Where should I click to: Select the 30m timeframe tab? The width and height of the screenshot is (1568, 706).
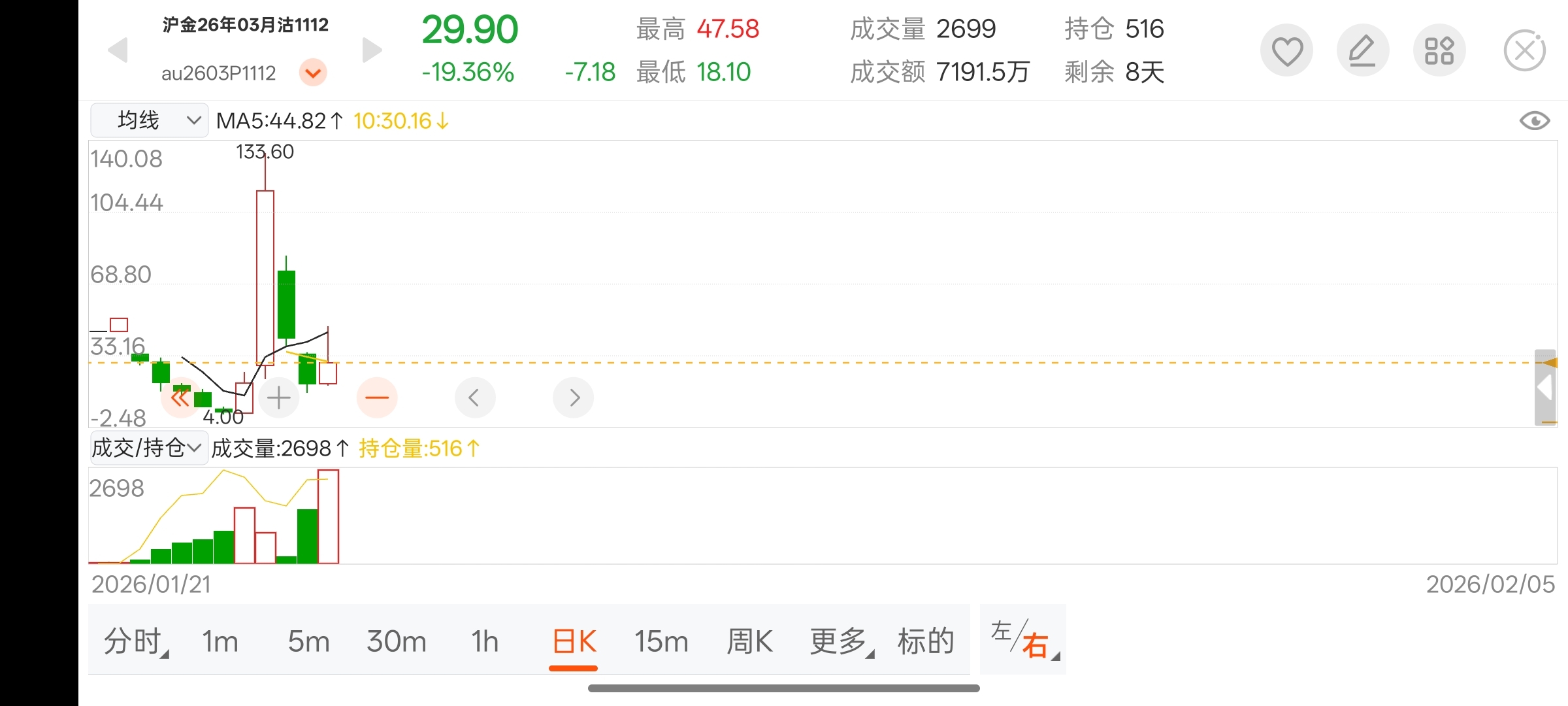396,641
